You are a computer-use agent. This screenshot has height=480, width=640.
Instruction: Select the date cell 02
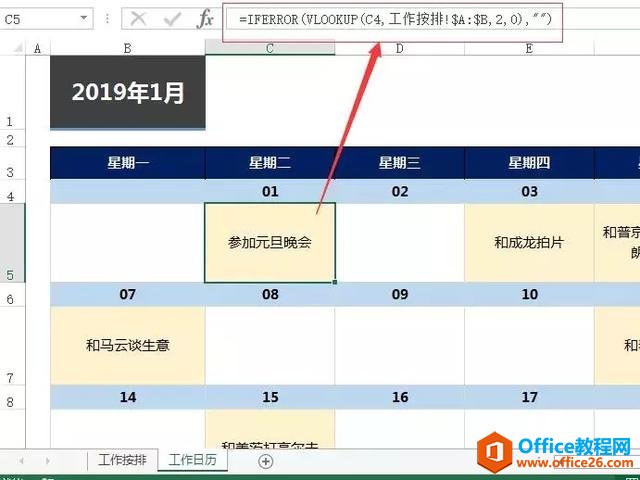click(400, 191)
